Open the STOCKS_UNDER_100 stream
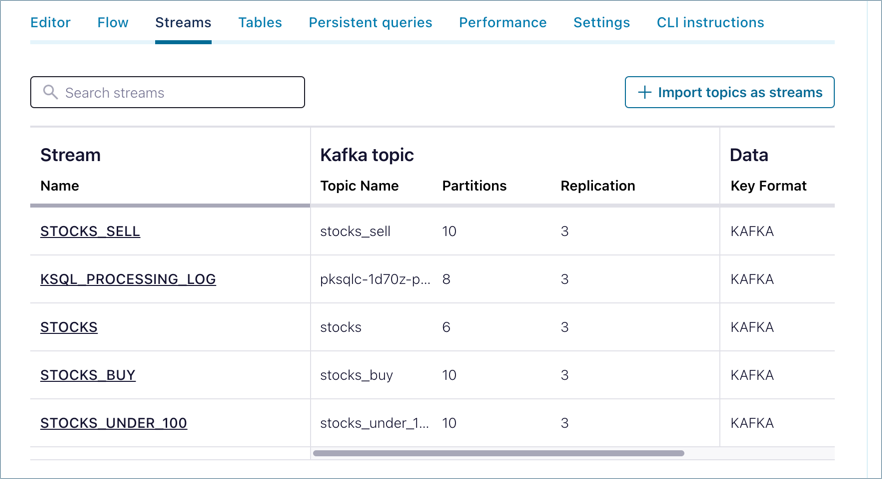Image resolution: width=882 pixels, height=479 pixels. [113, 423]
